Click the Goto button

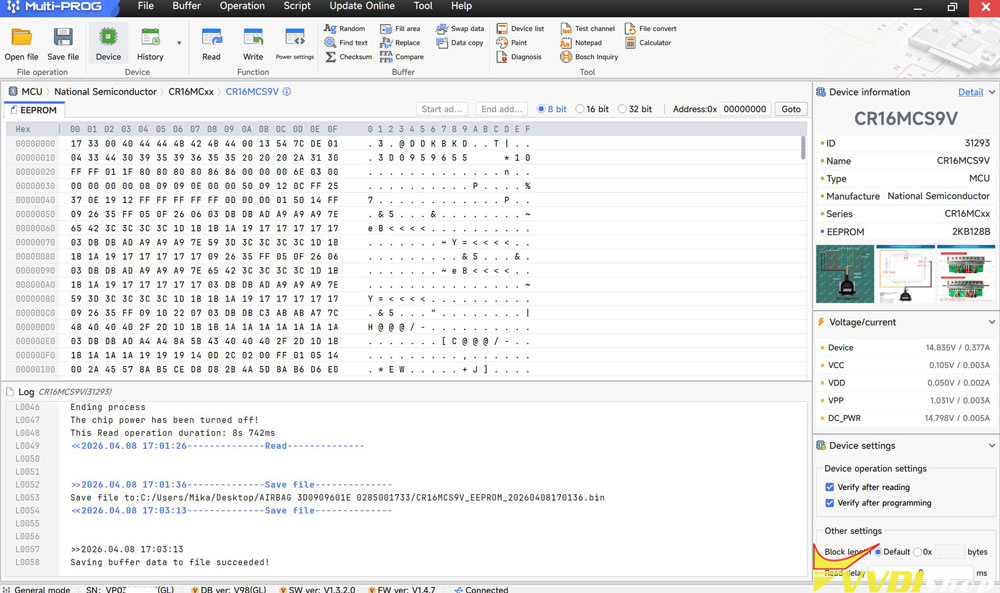(791, 109)
